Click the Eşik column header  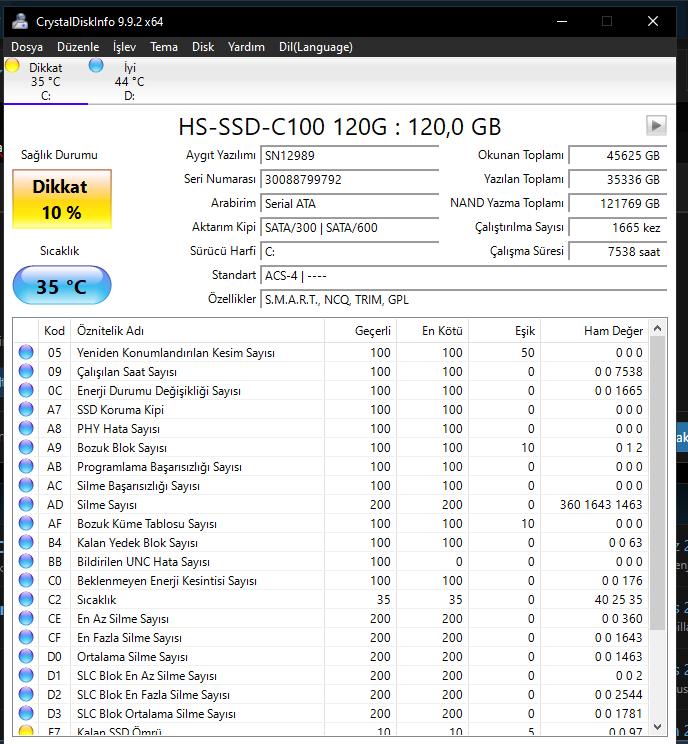pos(504,331)
